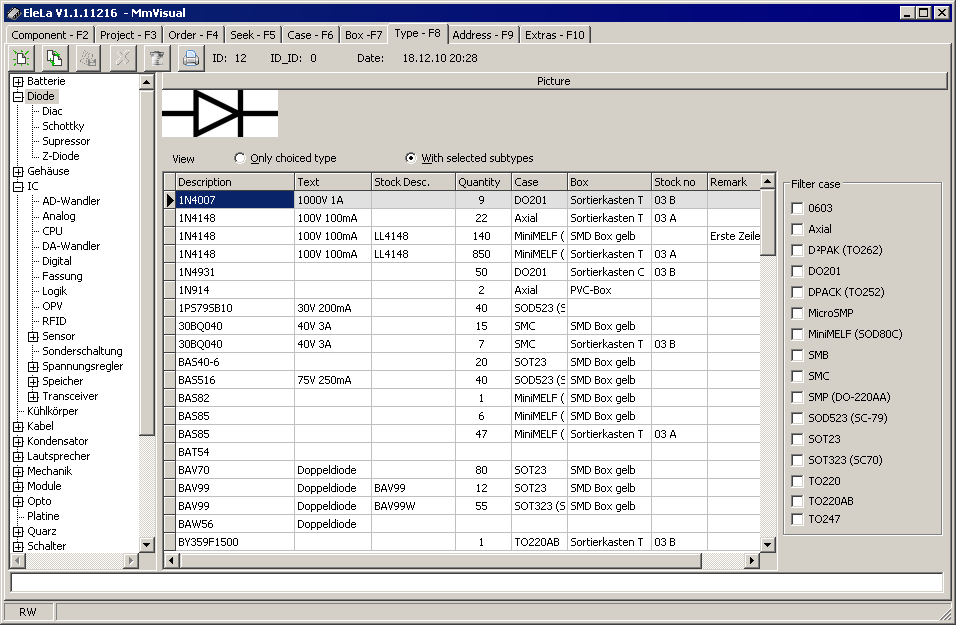The image size is (956, 625).
Task: Select the Z-Diode tree item
Action: click(60, 156)
